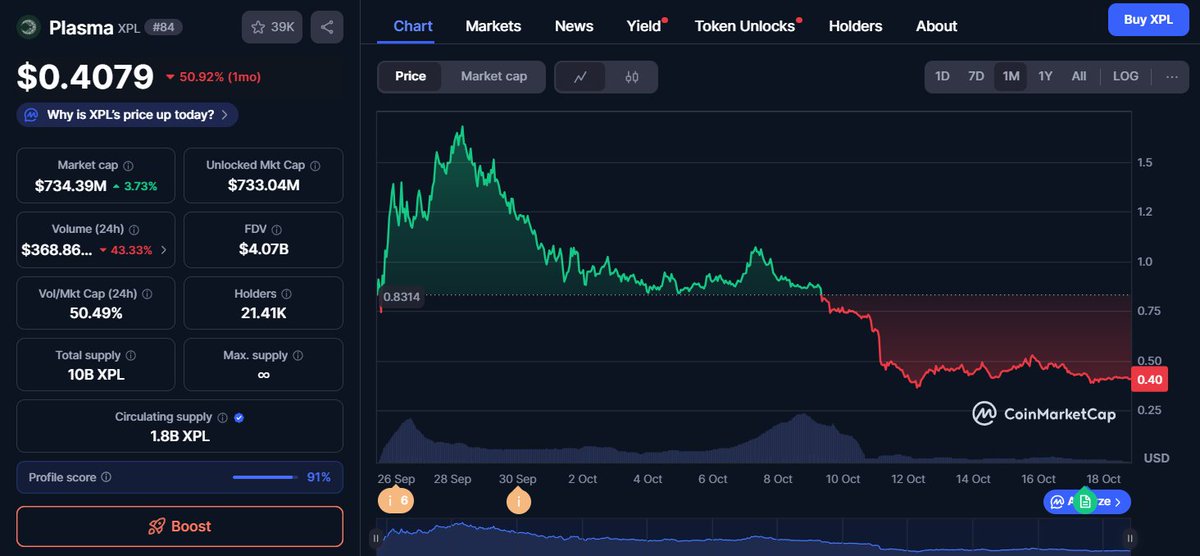Select the line chart type icon
Screen dimensions: 1200x556
[x=581, y=77]
